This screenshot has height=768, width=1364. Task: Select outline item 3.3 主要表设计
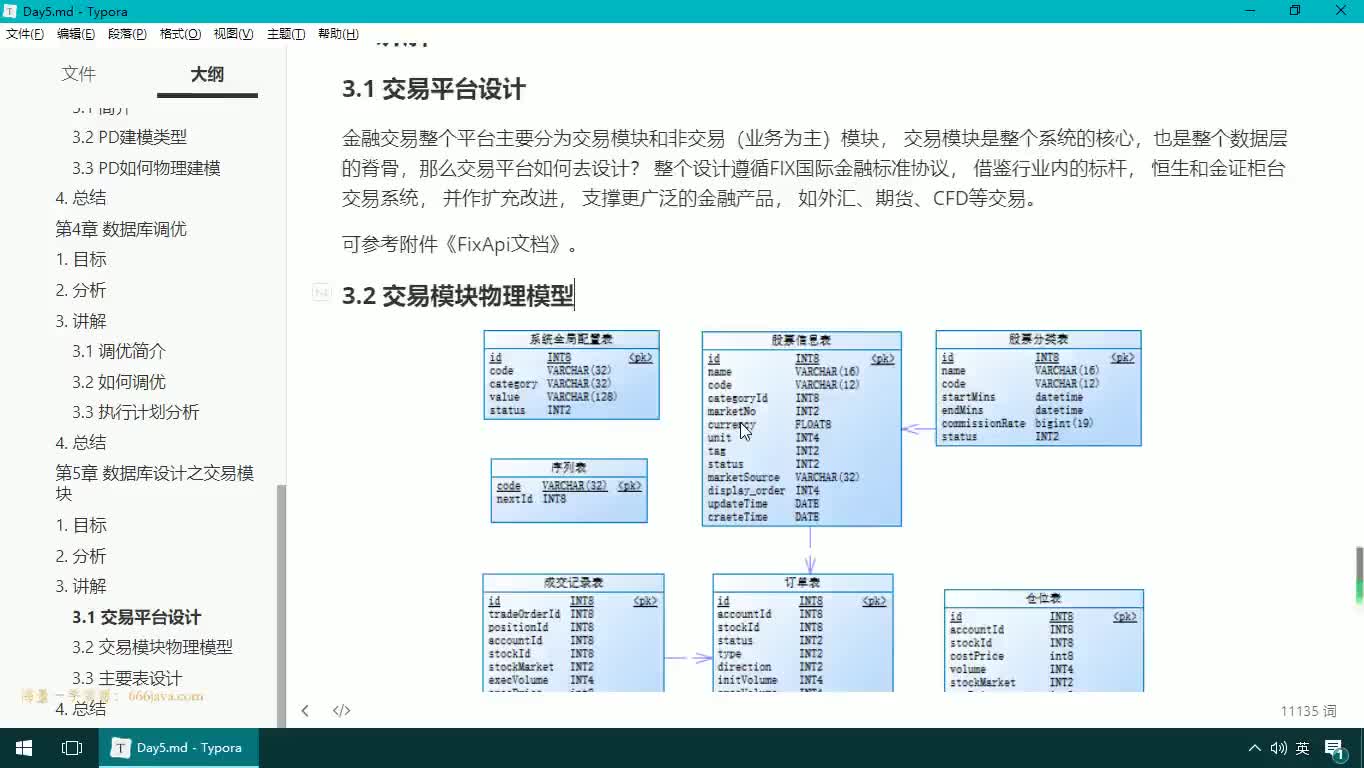[x=127, y=678]
